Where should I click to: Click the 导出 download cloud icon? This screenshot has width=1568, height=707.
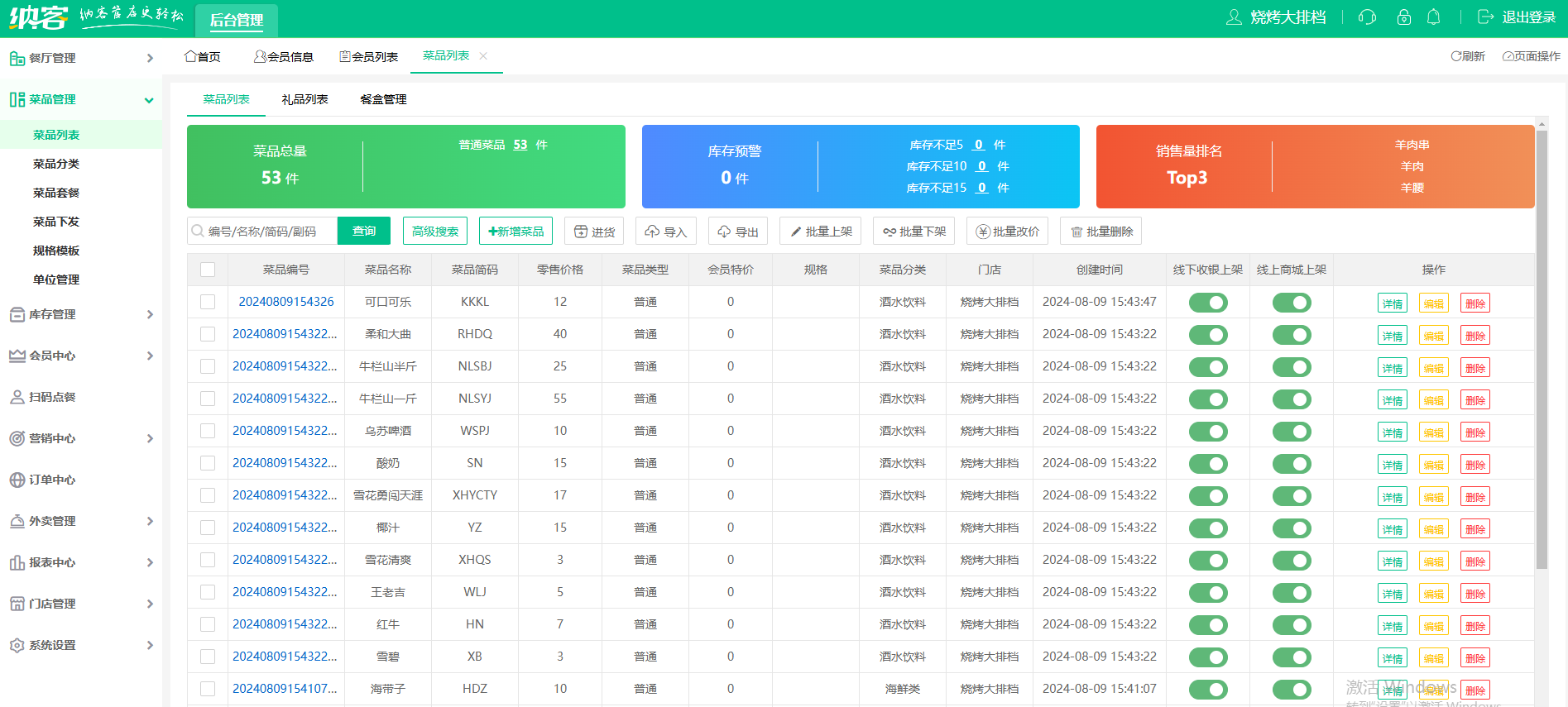tap(724, 232)
